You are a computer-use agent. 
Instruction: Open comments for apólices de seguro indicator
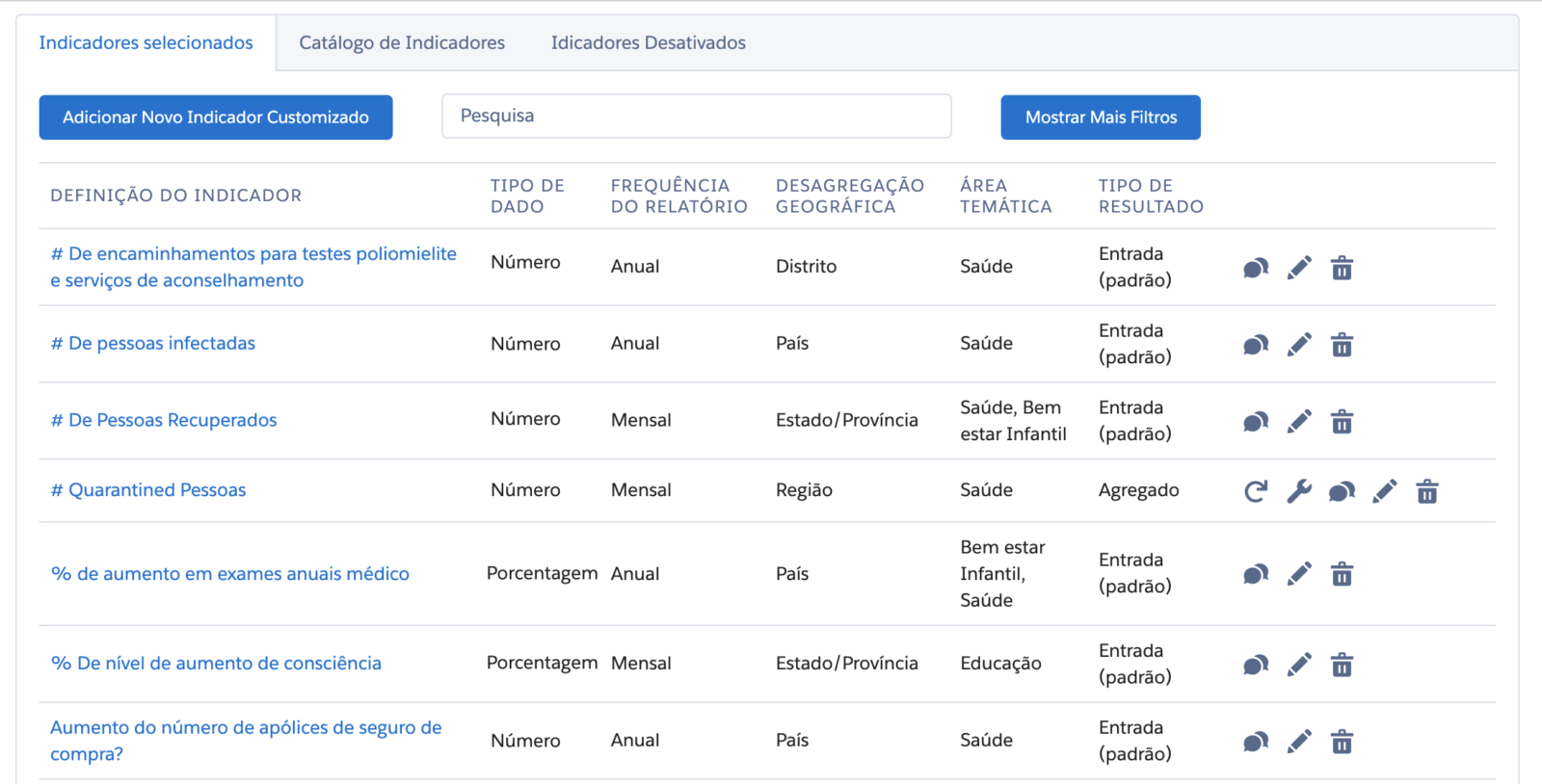[1256, 742]
